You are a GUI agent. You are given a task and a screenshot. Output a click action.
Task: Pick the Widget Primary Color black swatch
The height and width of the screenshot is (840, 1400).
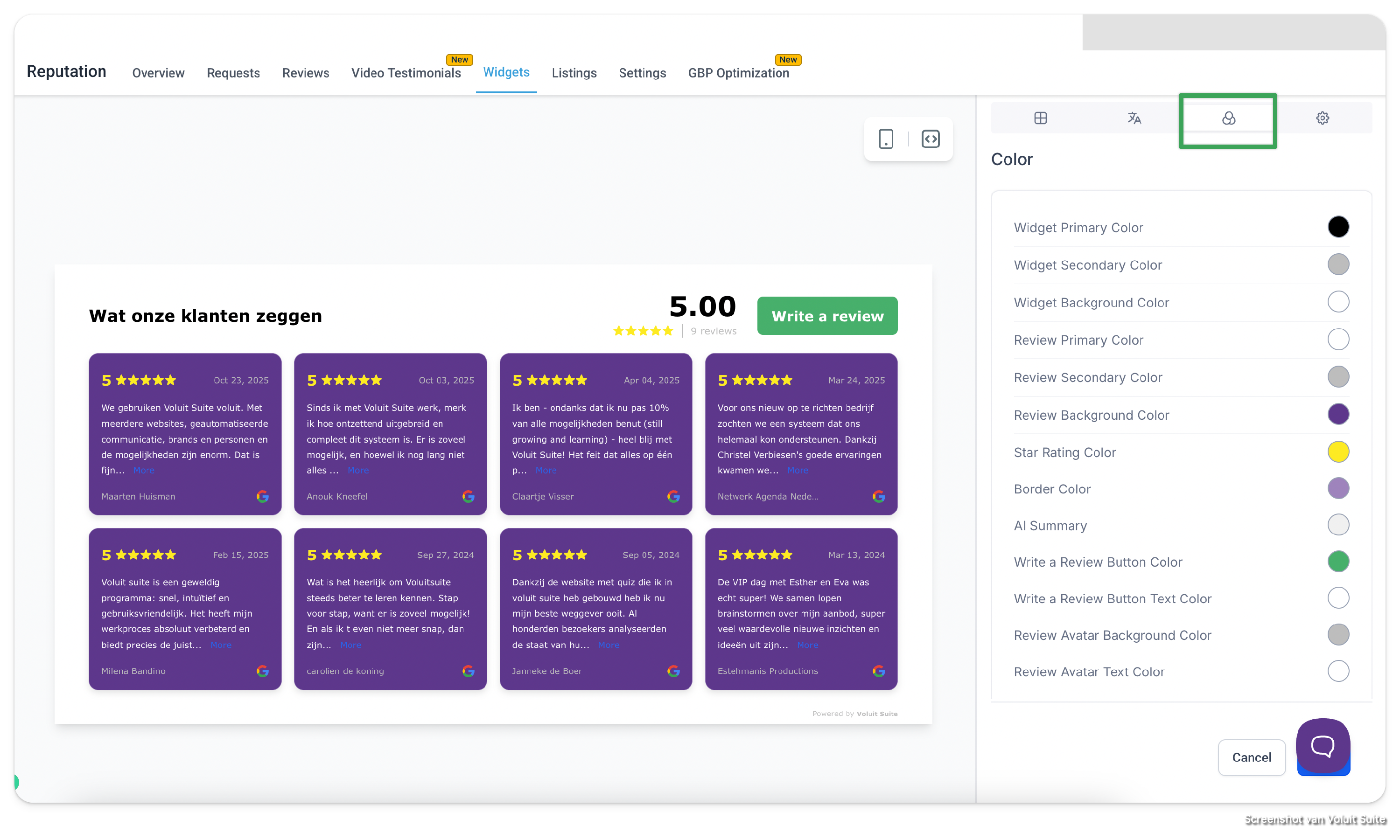click(1338, 227)
